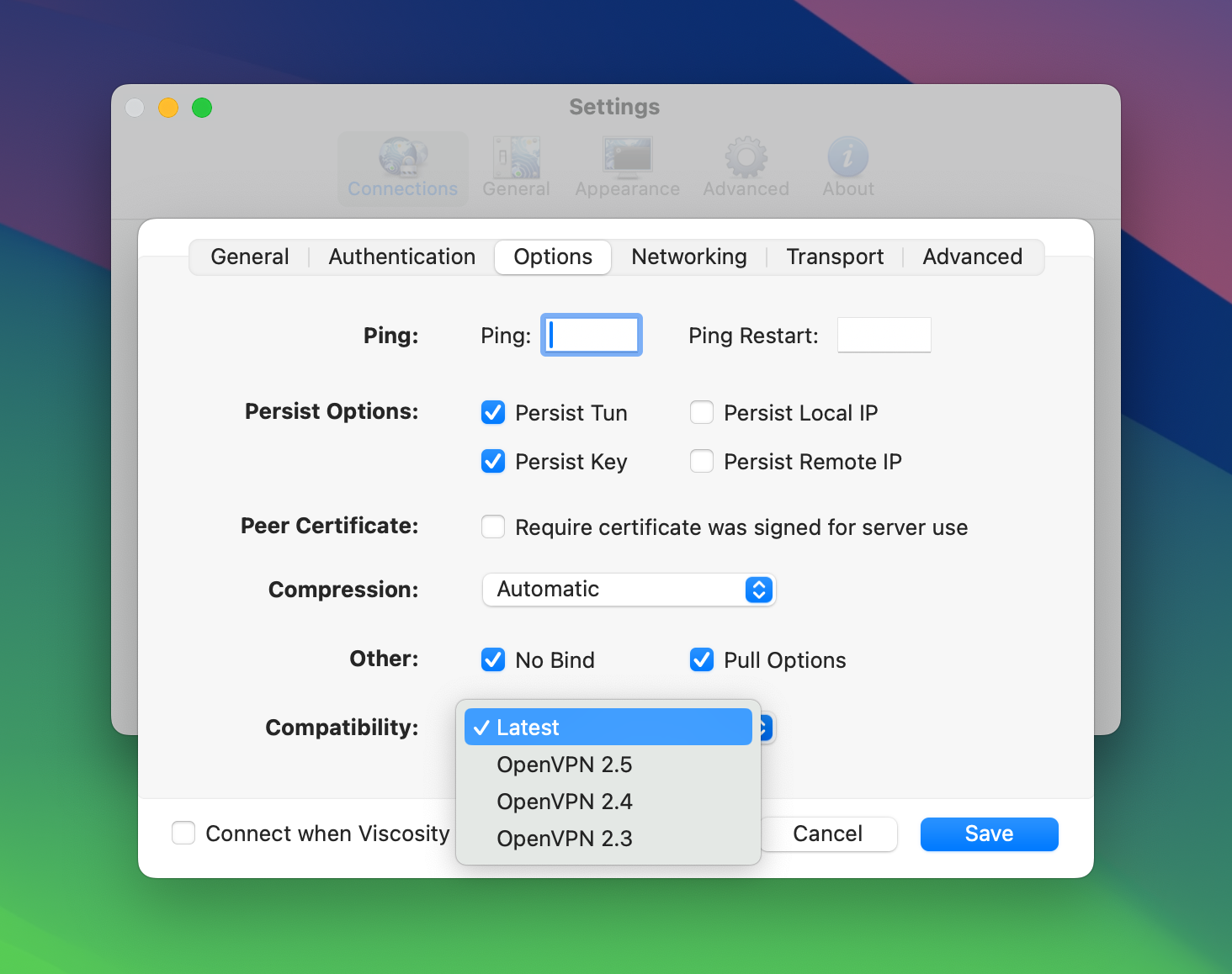Click the green zoom window button
Image resolution: width=1232 pixels, height=974 pixels.
[202, 108]
